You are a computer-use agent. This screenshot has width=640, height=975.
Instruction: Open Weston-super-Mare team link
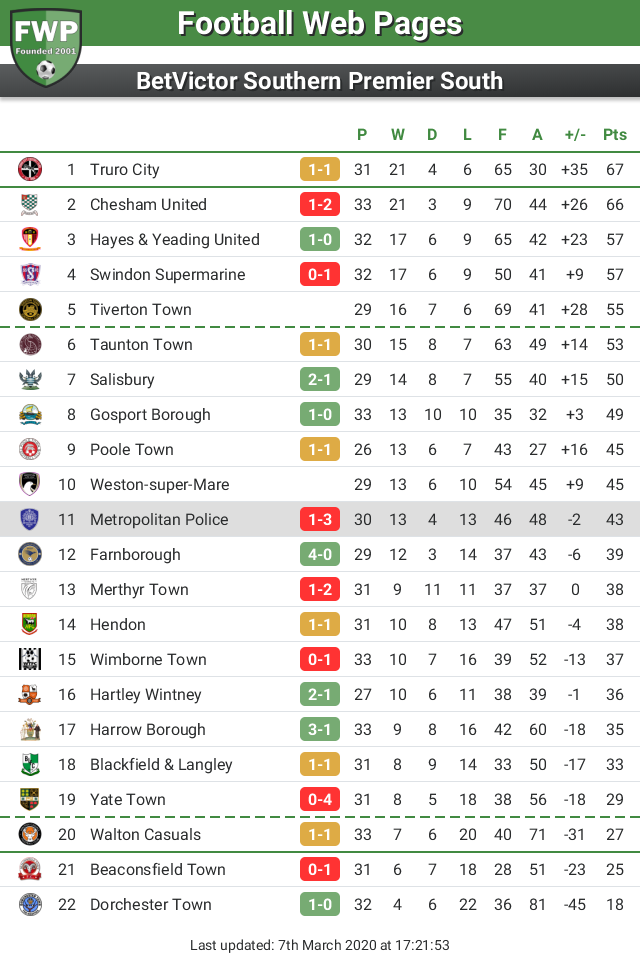[160, 484]
